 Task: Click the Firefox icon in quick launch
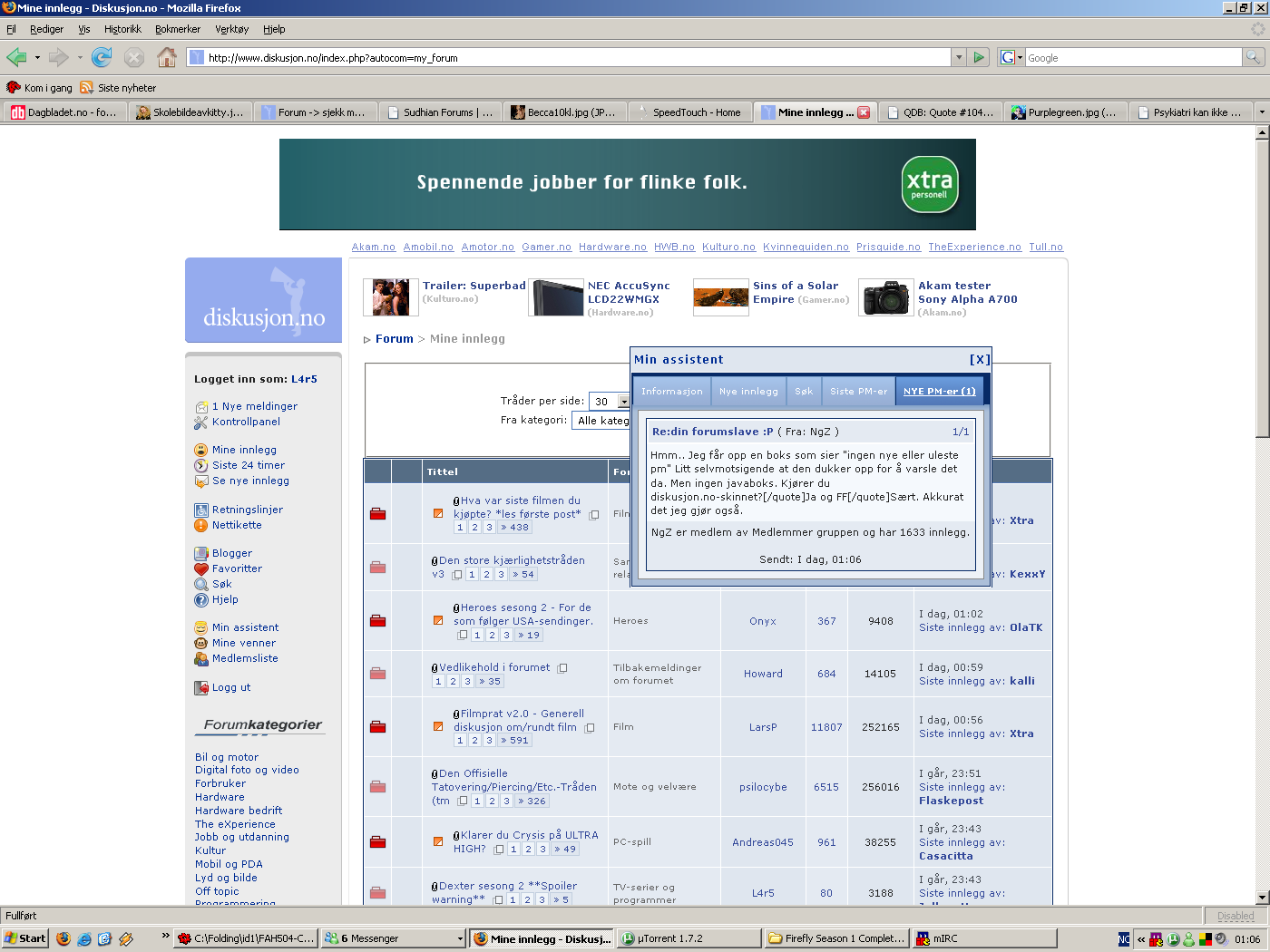coord(63,938)
